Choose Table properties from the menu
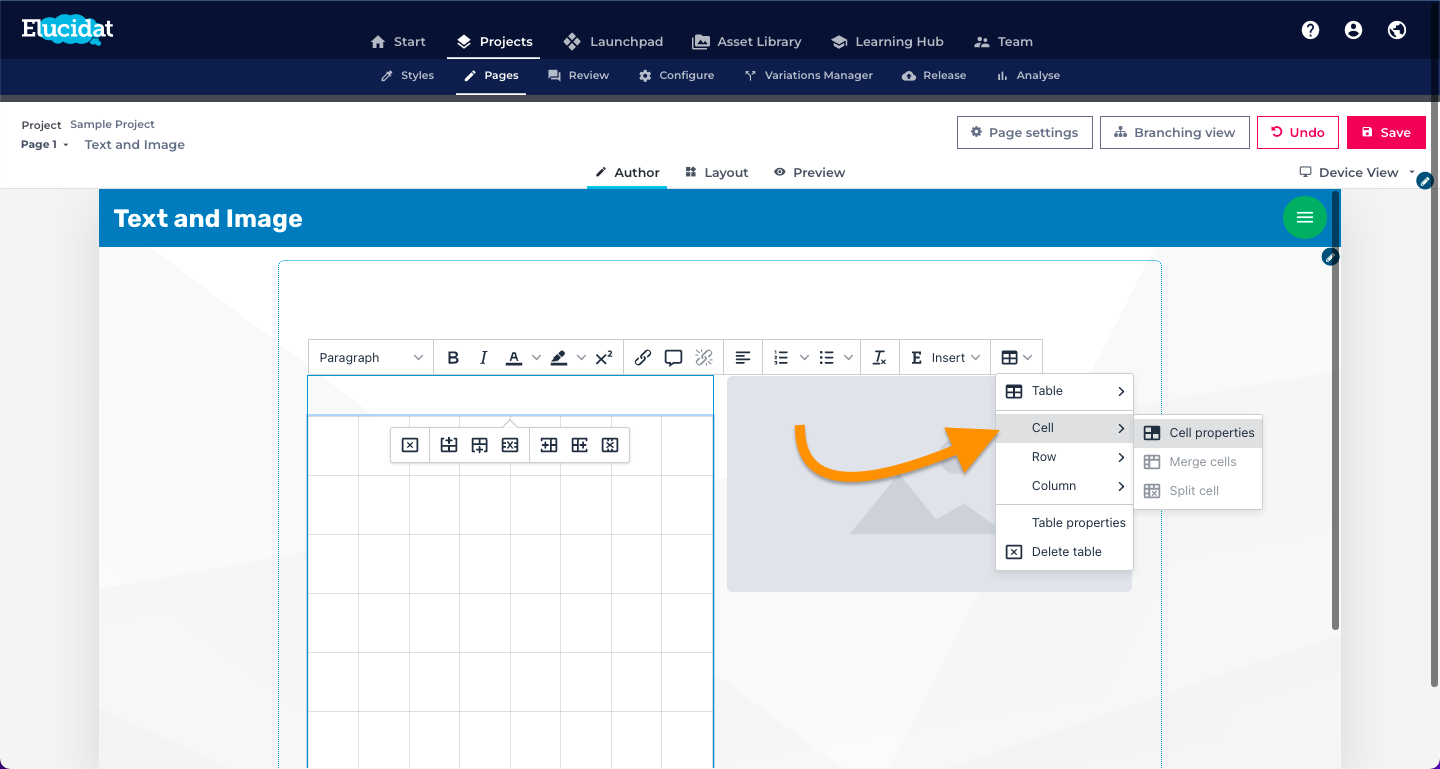Screen dimensions: 1440x769 [1064, 523]
